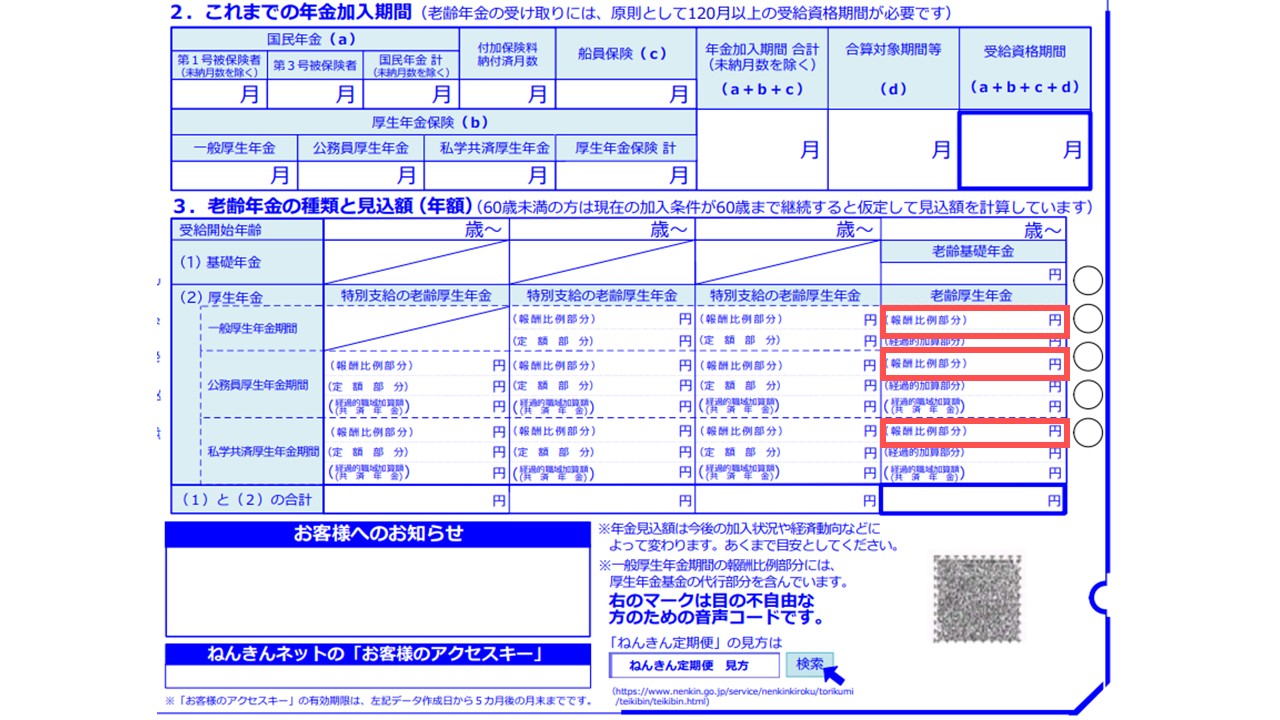Click the 検索 button
1280x720 pixels.
(810, 664)
